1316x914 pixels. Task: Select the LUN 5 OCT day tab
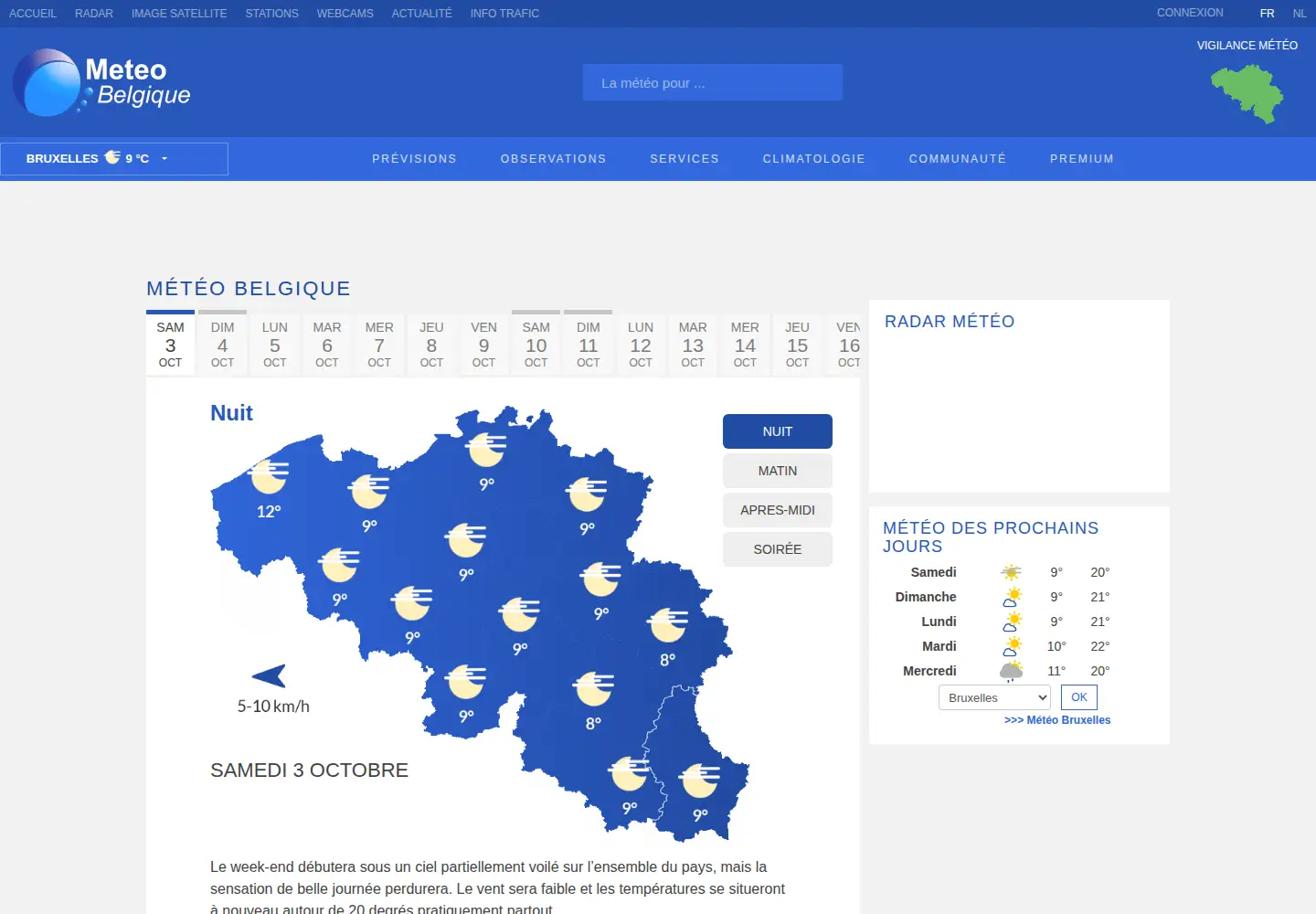click(x=275, y=344)
